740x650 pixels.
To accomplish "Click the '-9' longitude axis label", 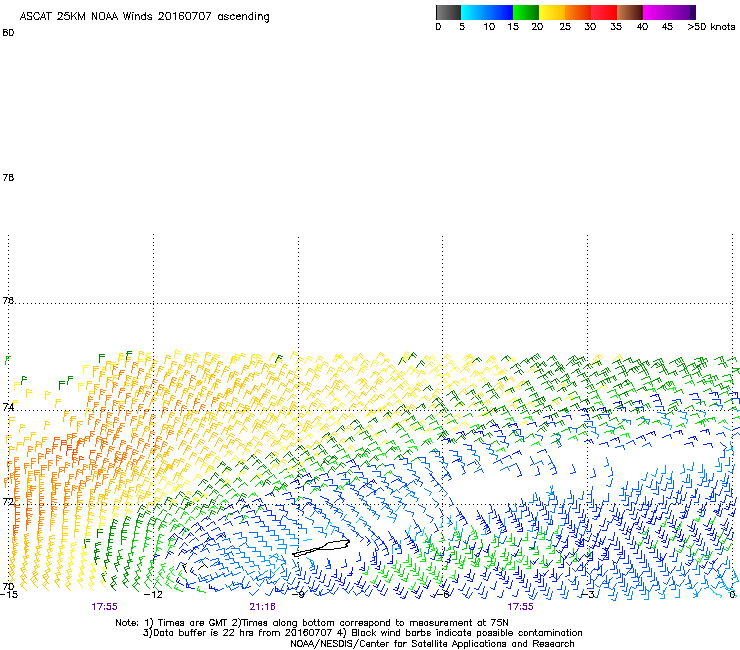I will coord(298,595).
